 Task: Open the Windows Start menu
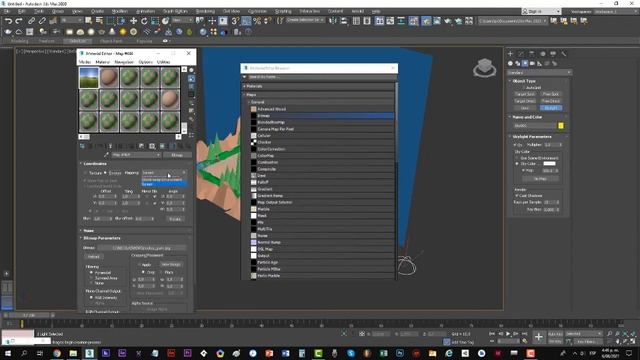7,353
